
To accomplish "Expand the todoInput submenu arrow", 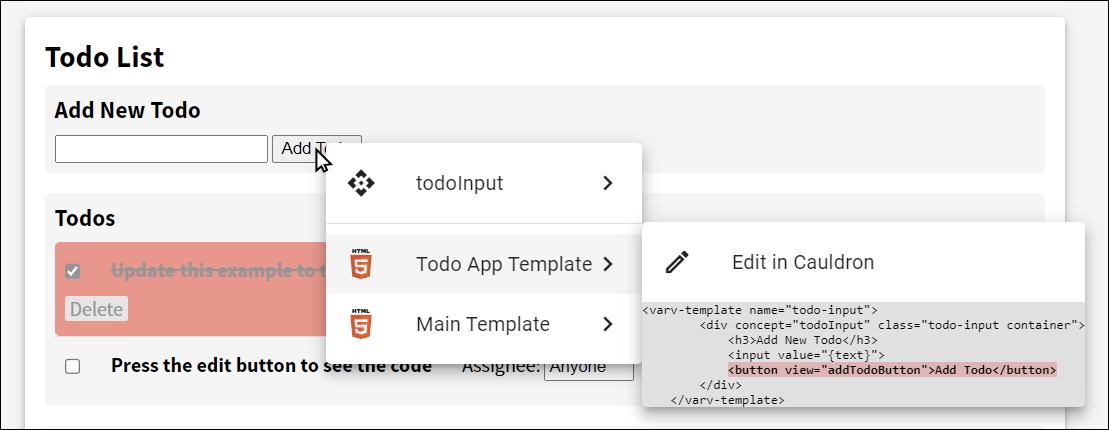I will pos(607,183).
